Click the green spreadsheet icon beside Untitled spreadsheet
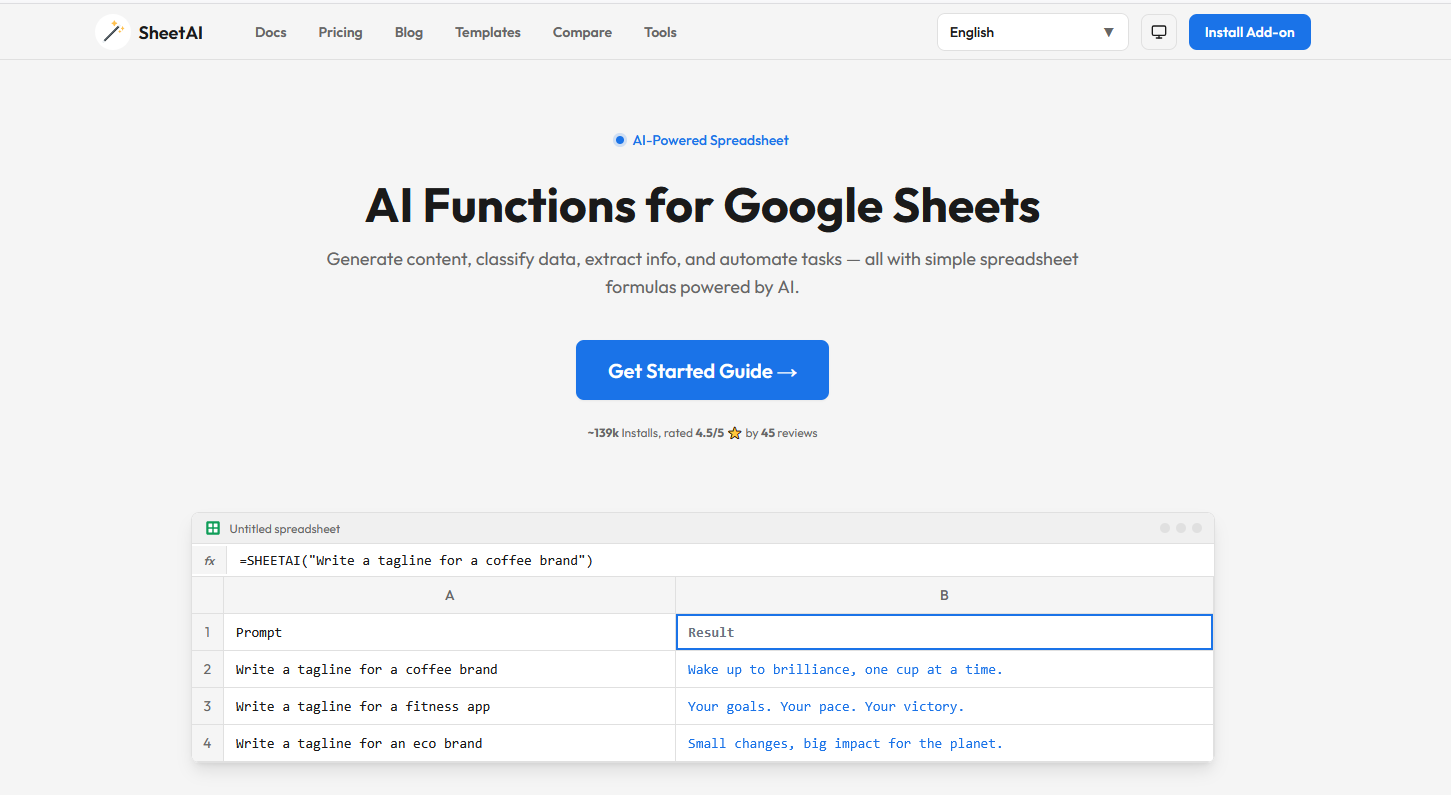The width and height of the screenshot is (1451, 795). pos(213,528)
